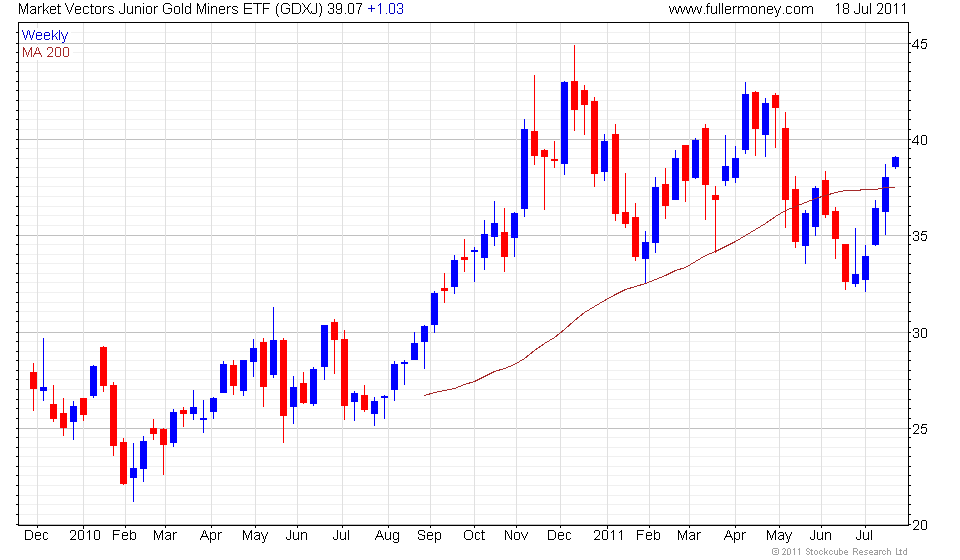
Task: Click the '2010' time axis label
Action: pyautogui.click(x=84, y=536)
